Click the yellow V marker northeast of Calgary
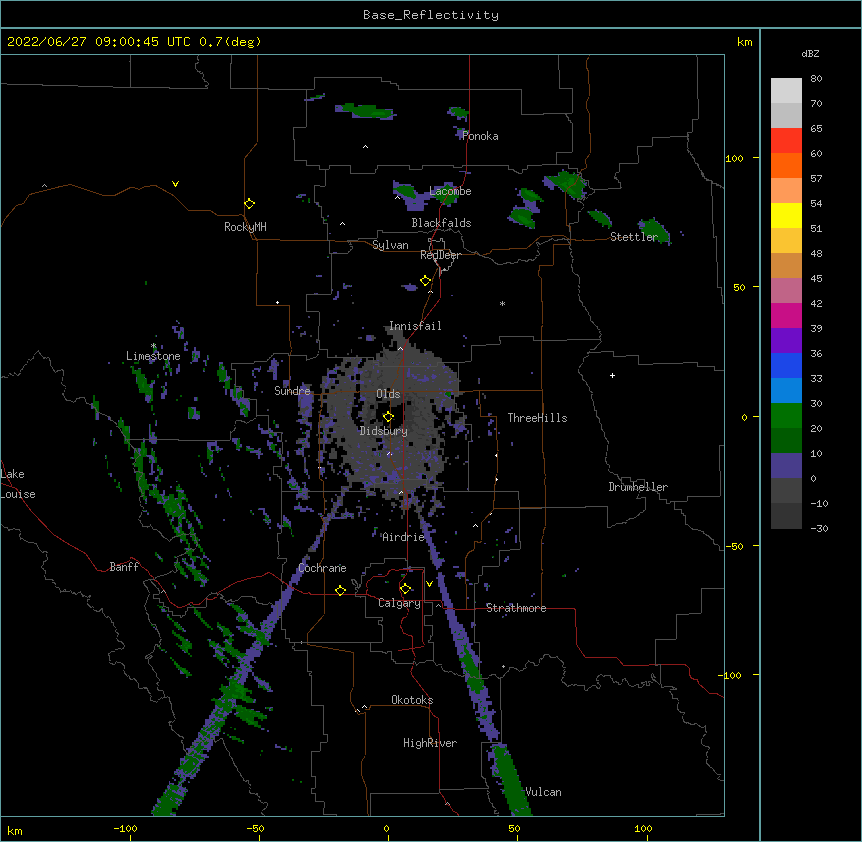The image size is (862, 842). pyautogui.click(x=429, y=583)
